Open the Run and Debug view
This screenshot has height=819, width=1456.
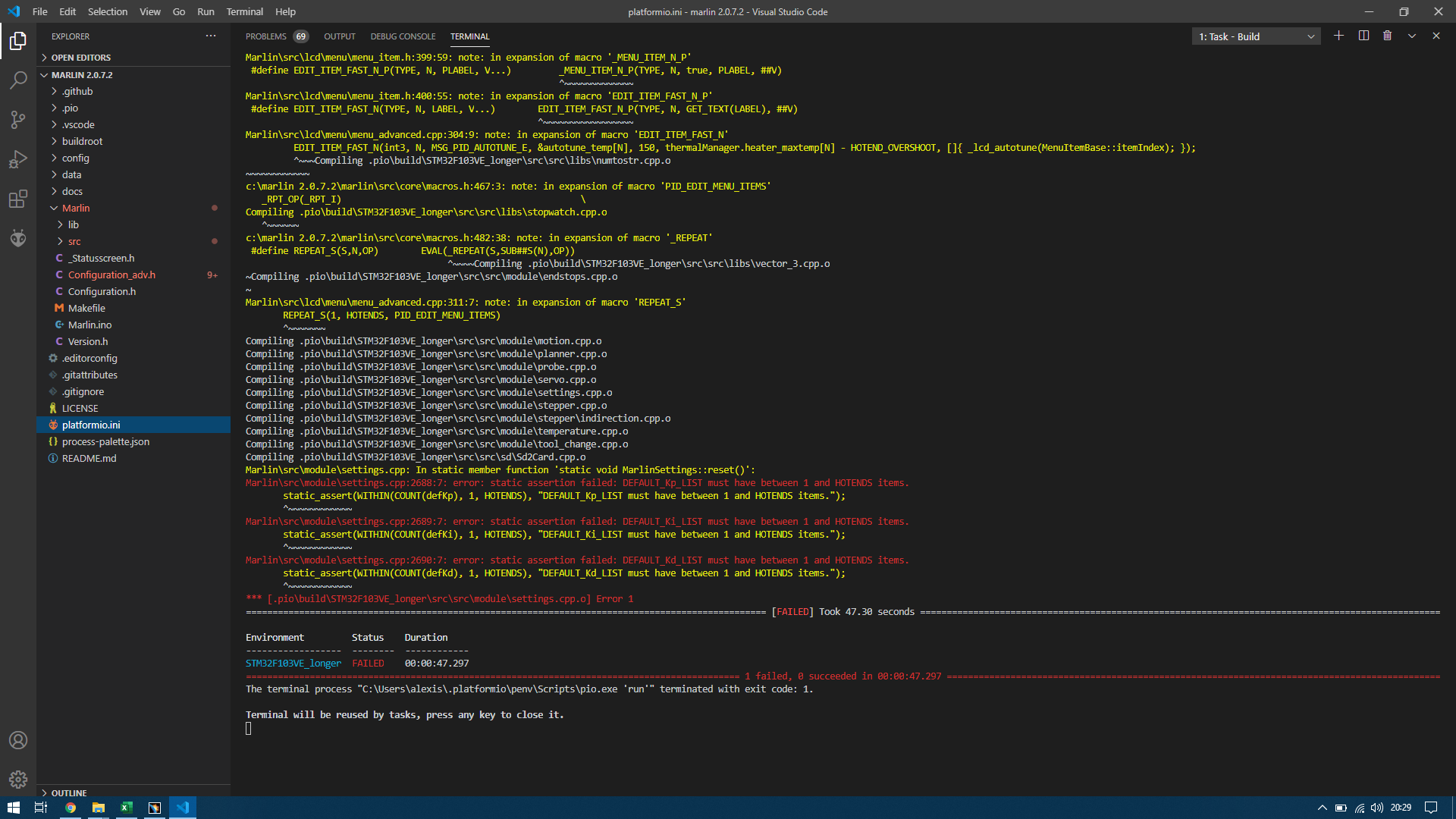tap(18, 159)
